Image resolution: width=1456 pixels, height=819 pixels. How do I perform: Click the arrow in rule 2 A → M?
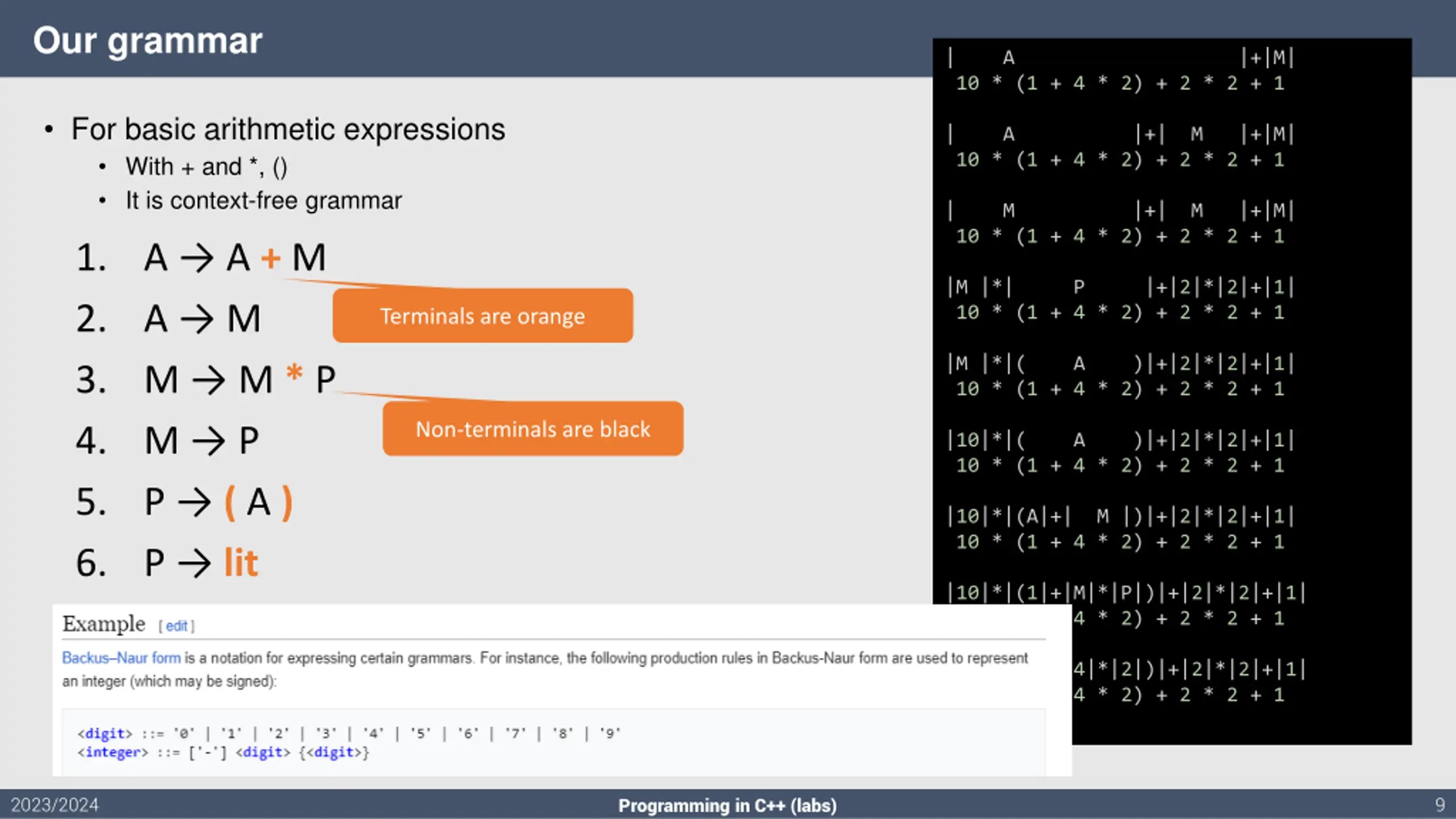(x=197, y=319)
